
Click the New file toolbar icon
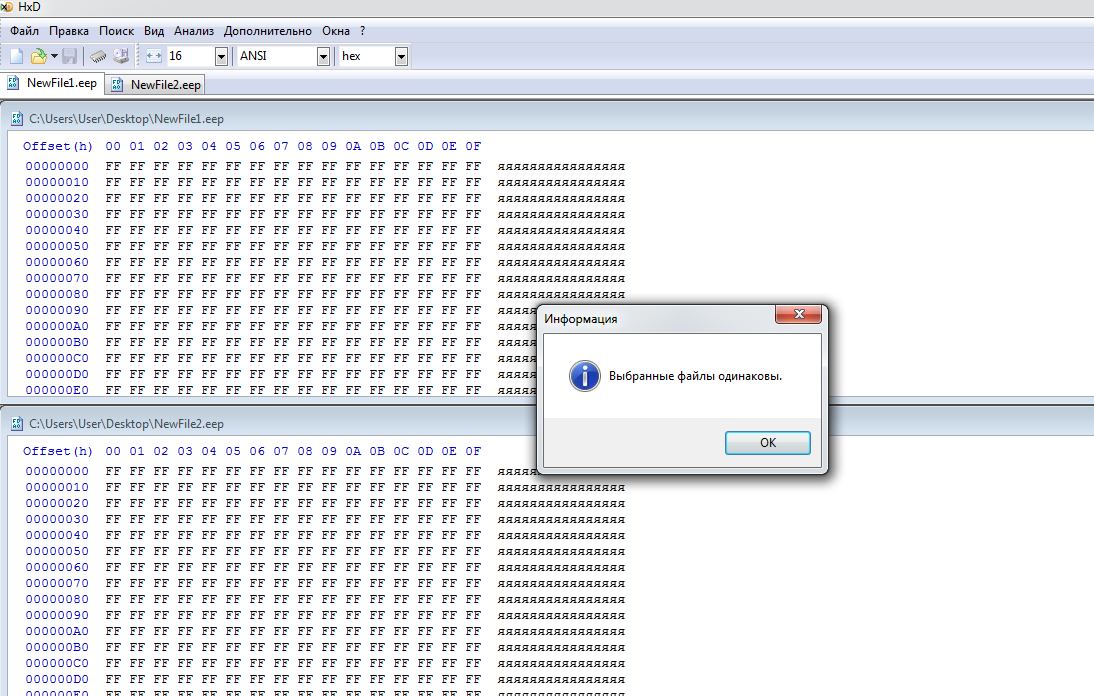click(16, 56)
